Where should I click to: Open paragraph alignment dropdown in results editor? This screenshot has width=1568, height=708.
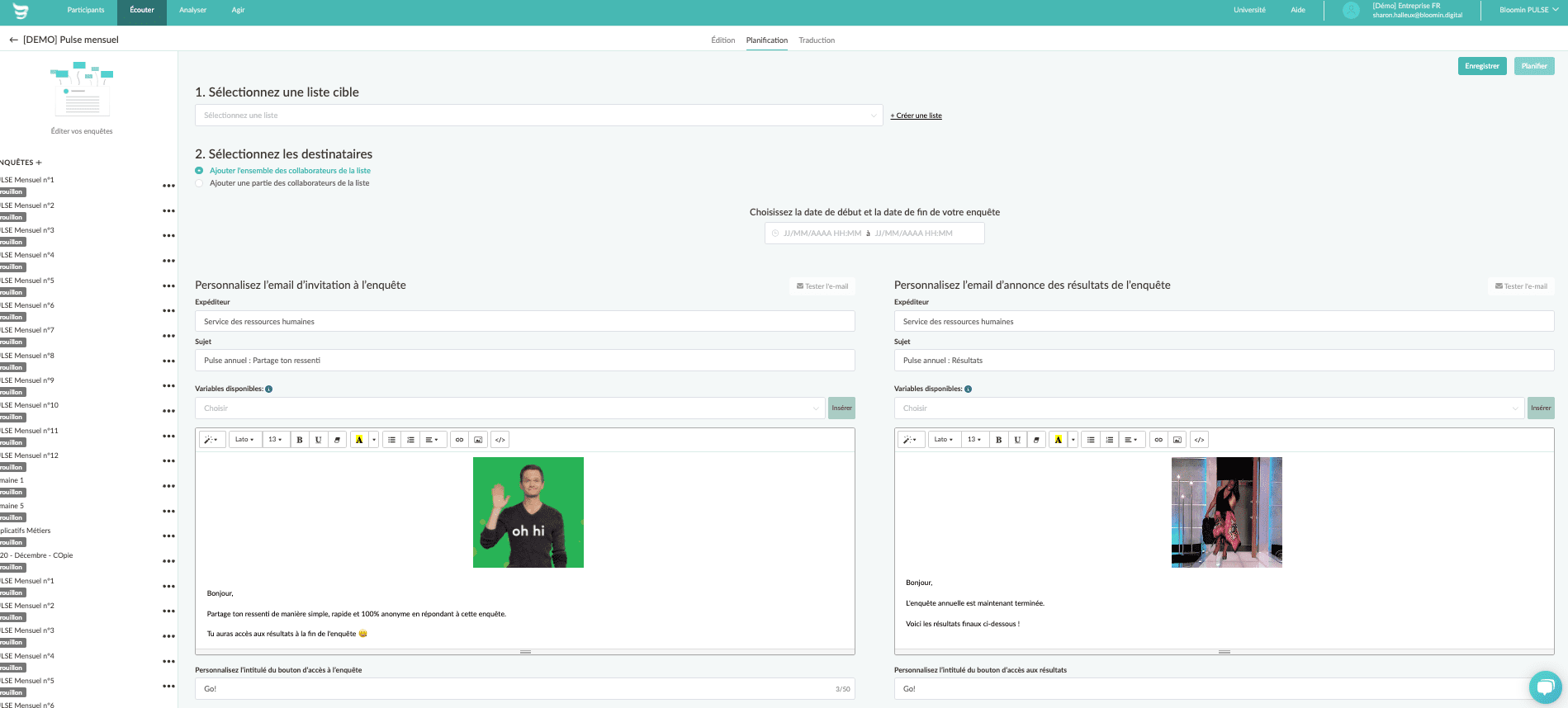point(1131,440)
